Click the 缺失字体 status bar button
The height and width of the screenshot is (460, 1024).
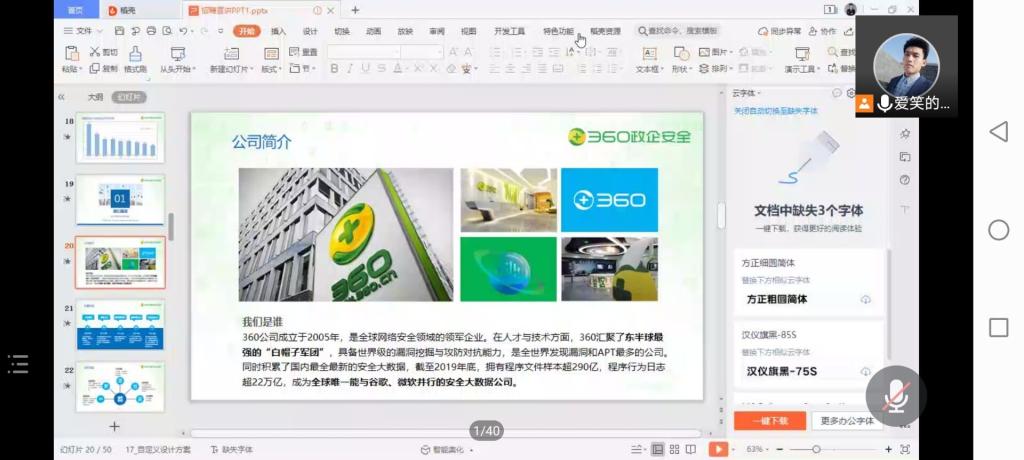point(232,450)
